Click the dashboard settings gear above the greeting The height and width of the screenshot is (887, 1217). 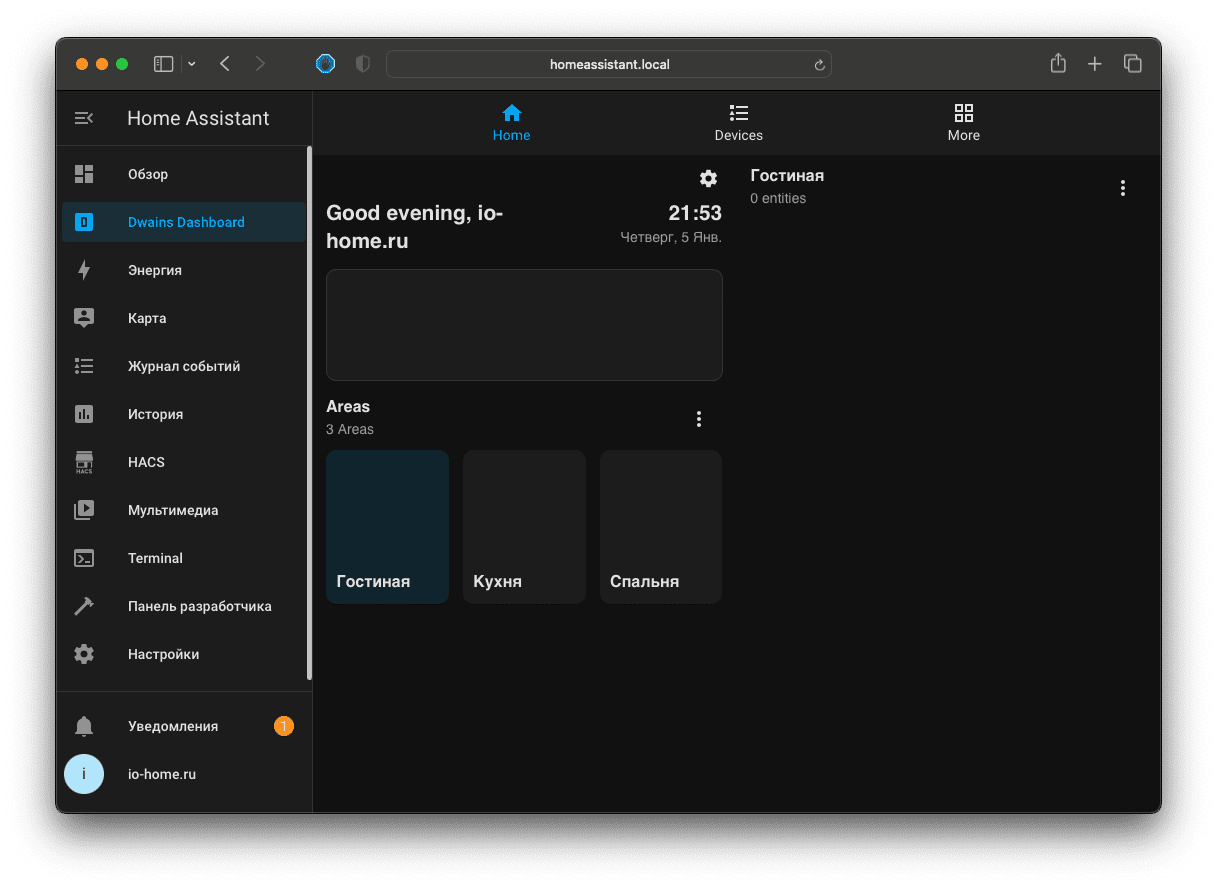[x=708, y=178]
